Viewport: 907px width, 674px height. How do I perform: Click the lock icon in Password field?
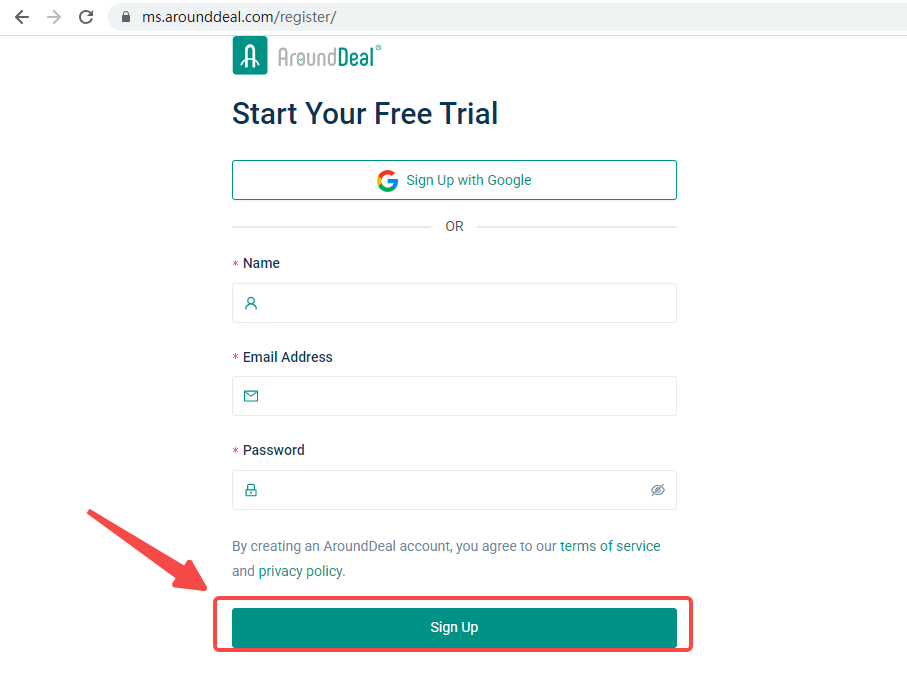[251, 490]
